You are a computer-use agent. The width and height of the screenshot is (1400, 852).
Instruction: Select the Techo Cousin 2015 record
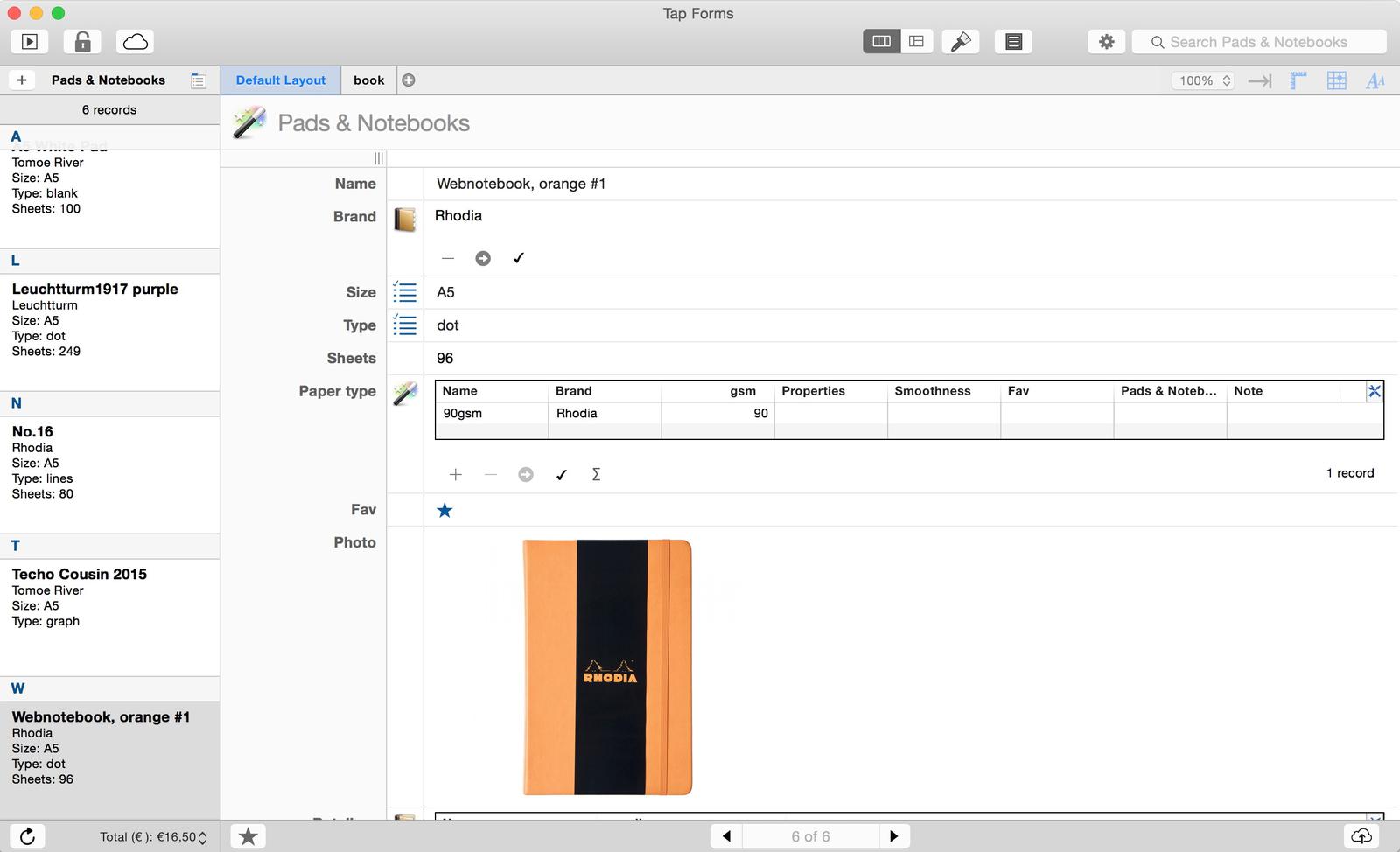[109, 617]
